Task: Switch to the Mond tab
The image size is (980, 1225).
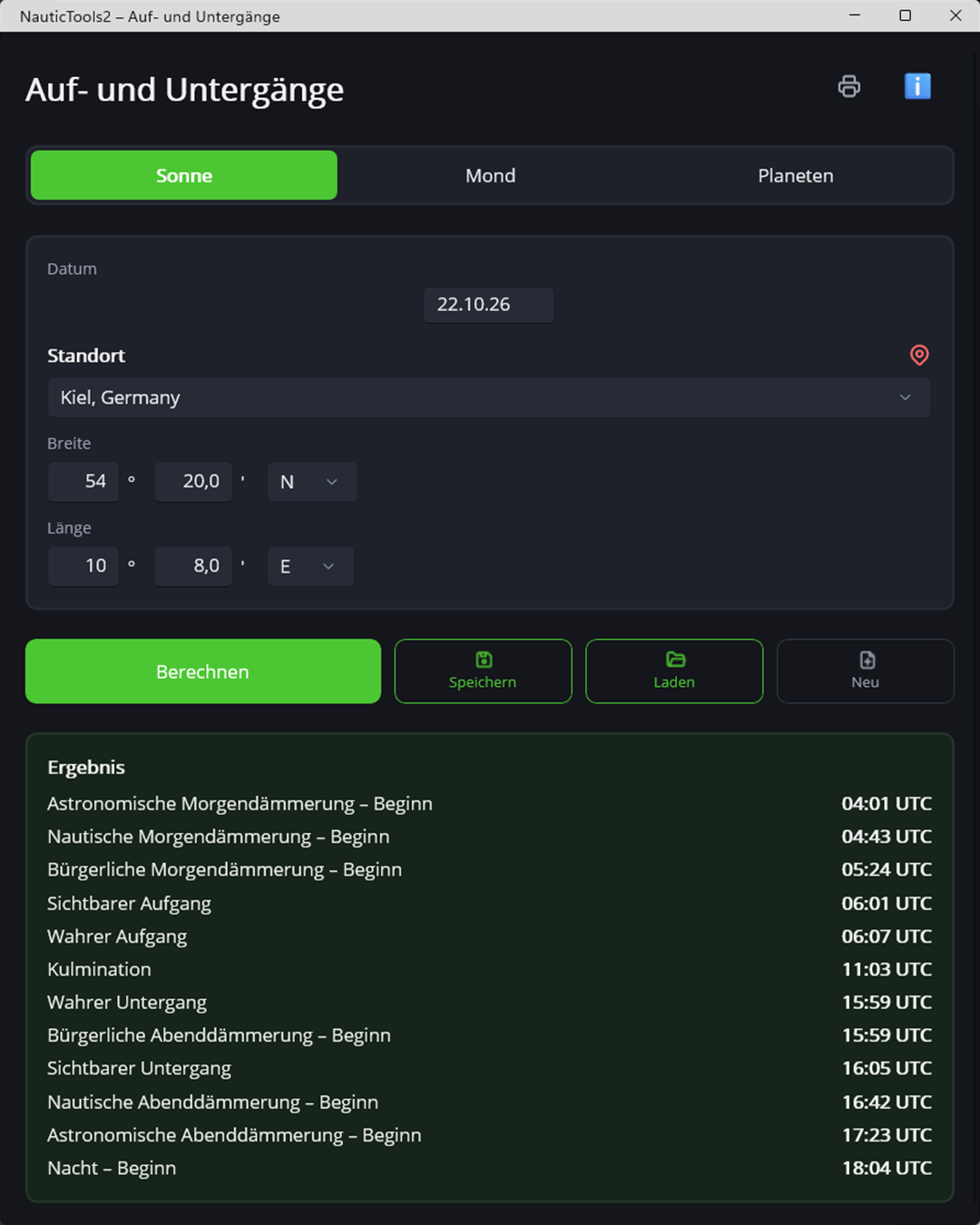Action: coord(490,175)
